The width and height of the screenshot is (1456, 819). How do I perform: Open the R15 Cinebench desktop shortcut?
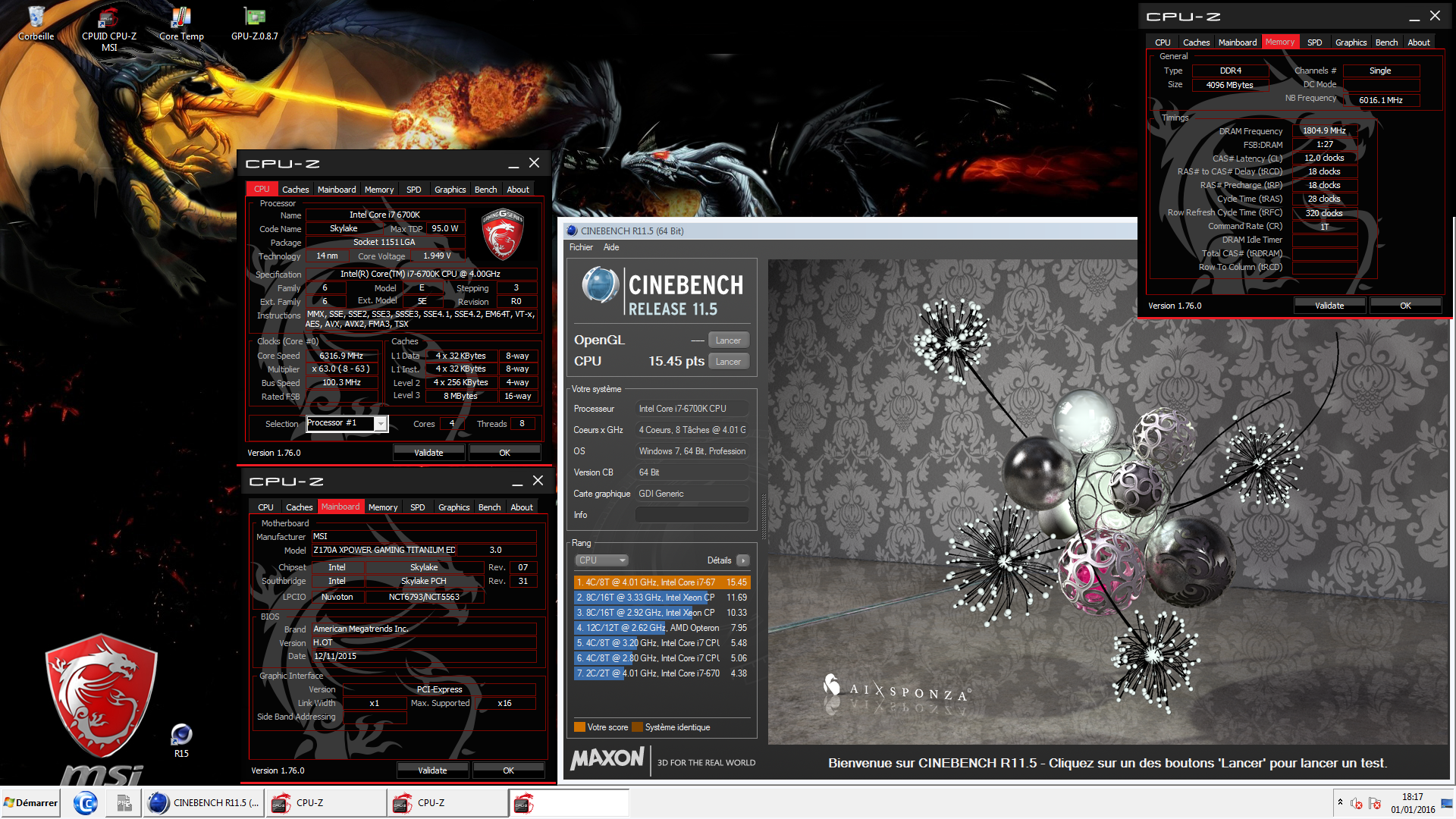pos(181,740)
